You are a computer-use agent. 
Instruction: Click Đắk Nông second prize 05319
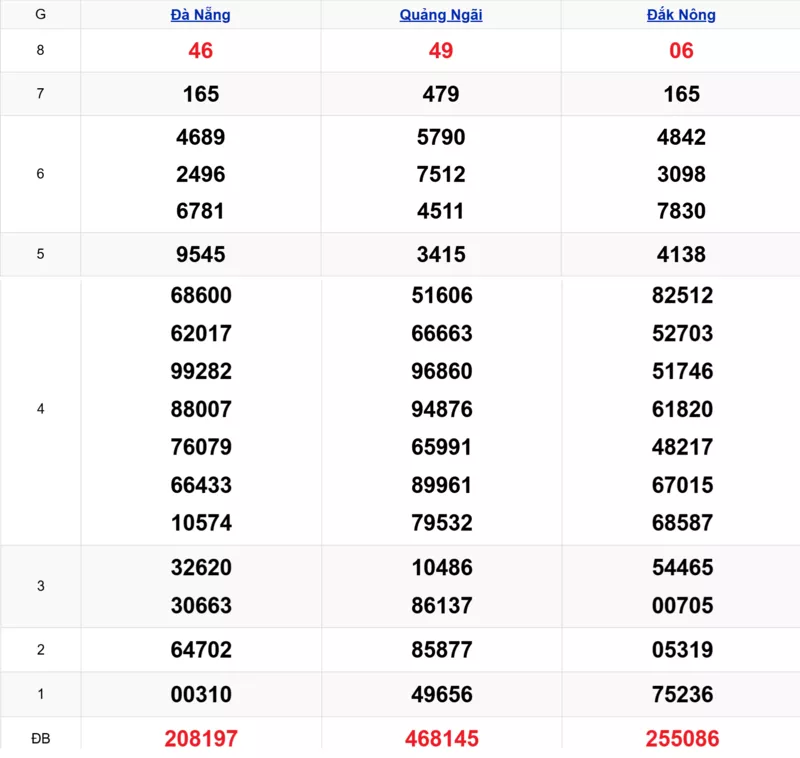[681, 650]
